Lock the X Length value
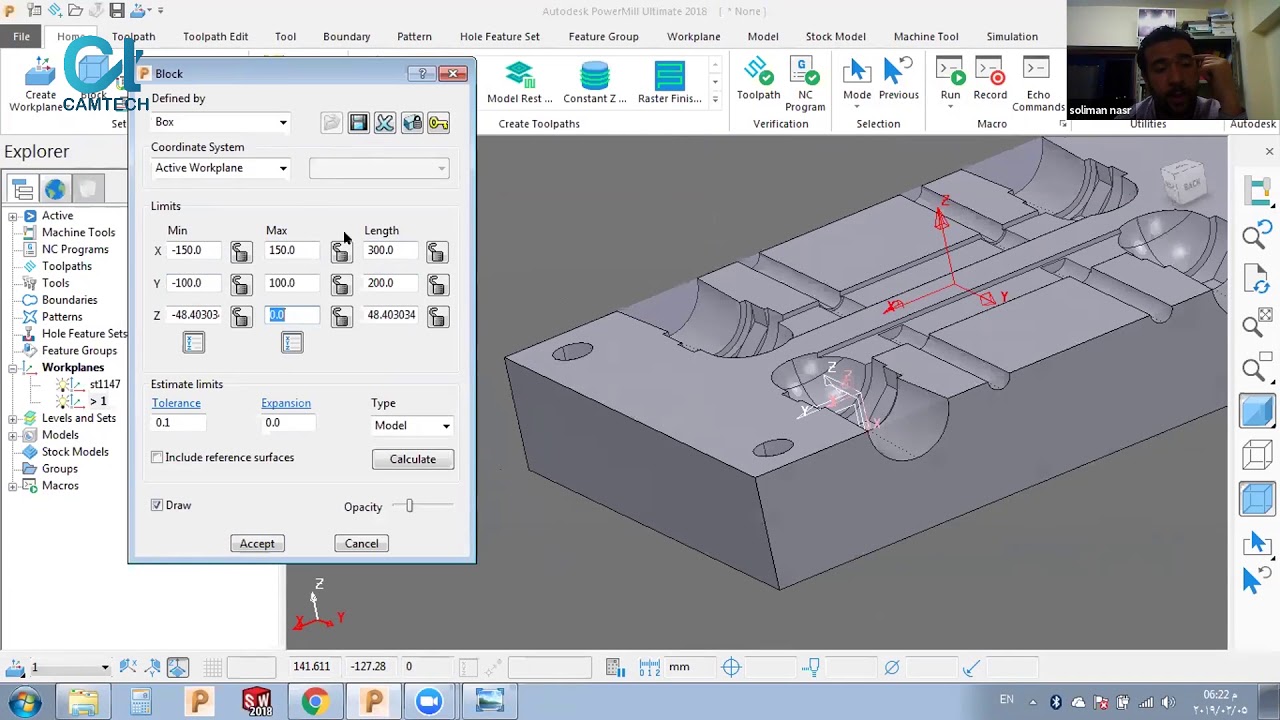1280x720 pixels. point(437,252)
